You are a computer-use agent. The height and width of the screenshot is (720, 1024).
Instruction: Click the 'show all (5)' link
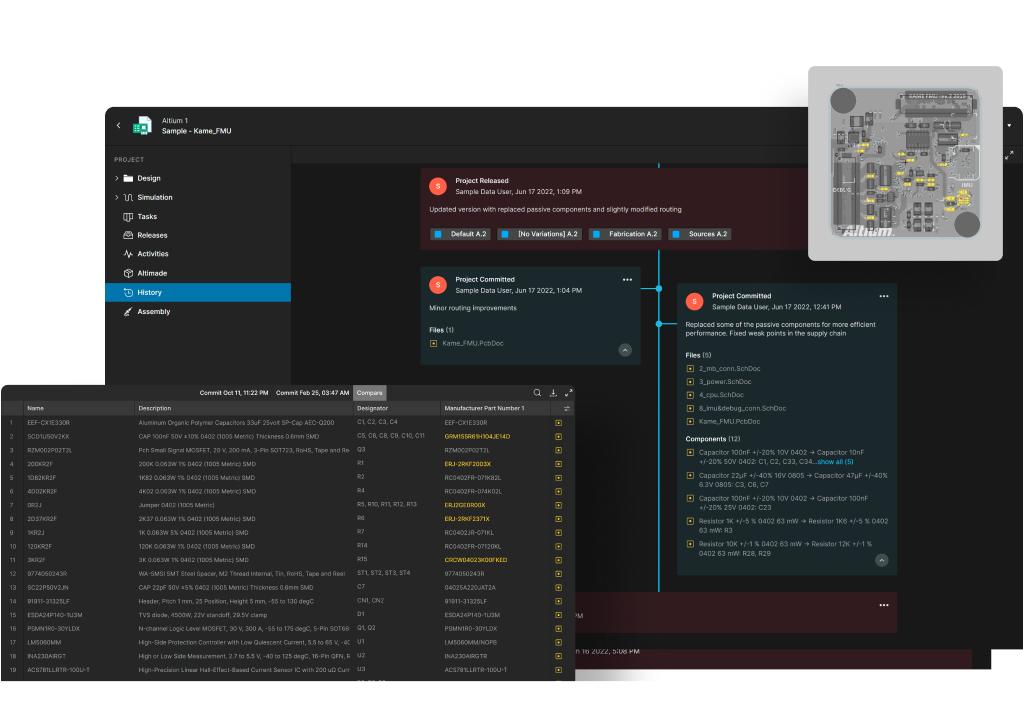834,462
